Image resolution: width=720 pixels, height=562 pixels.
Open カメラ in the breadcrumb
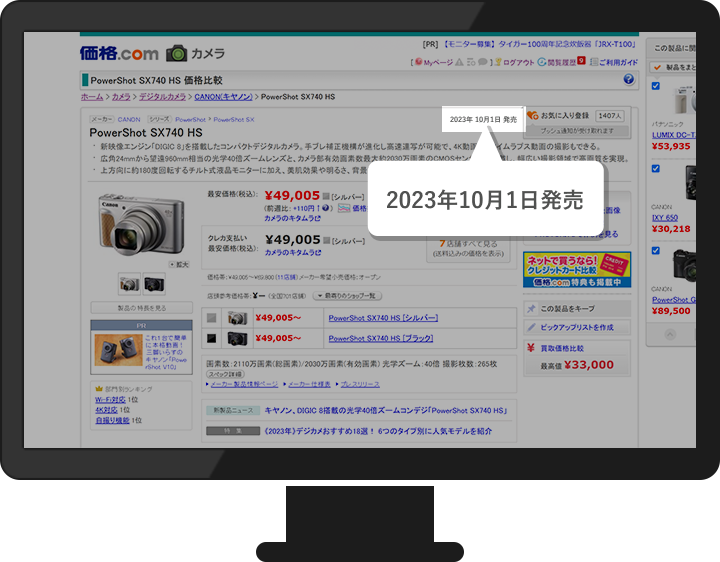click(121, 97)
